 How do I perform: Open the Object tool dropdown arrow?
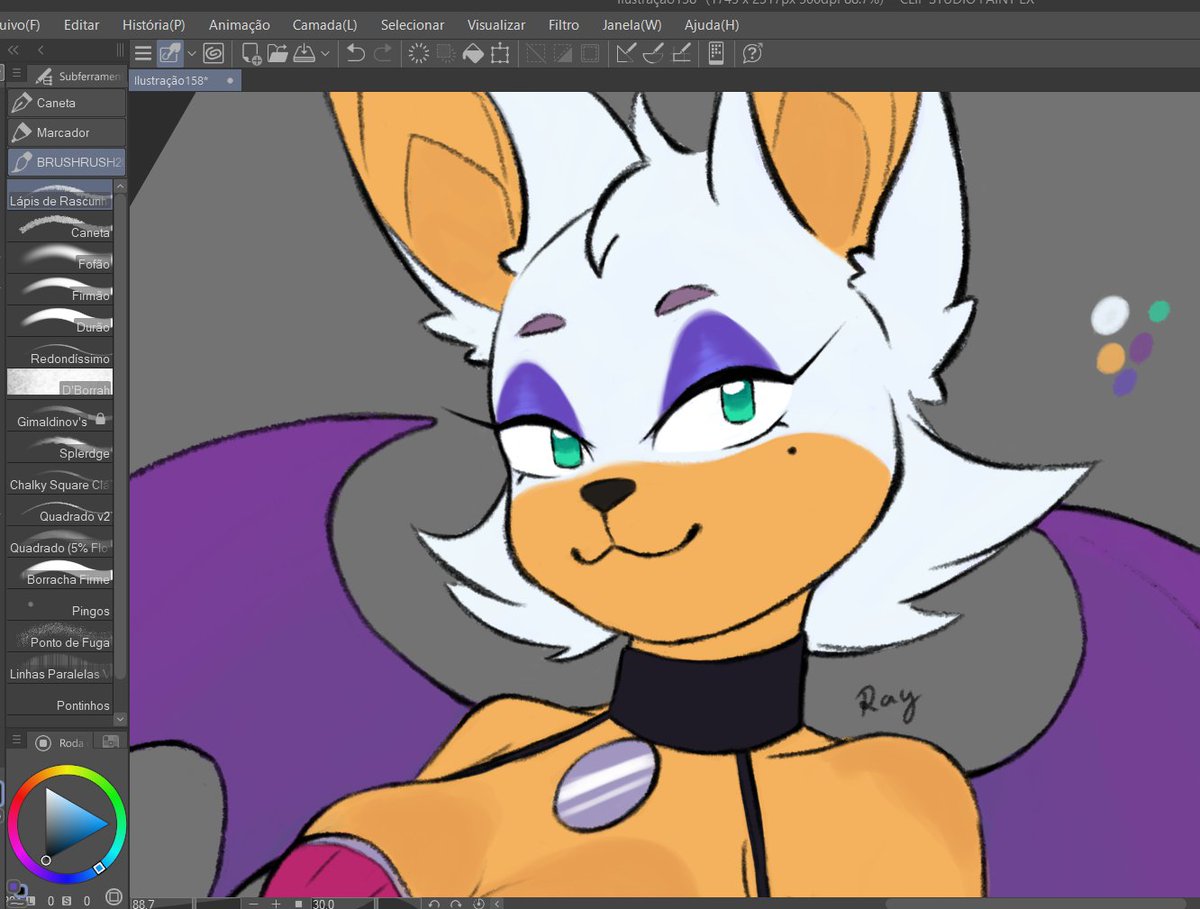(191, 54)
